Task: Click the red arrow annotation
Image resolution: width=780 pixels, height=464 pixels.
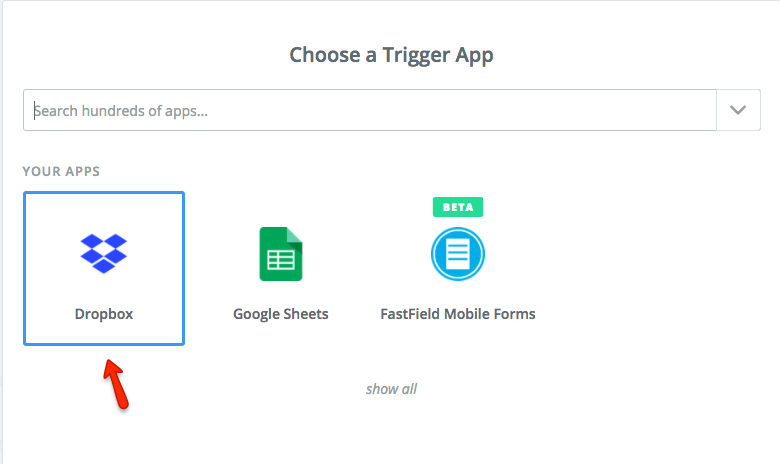Action: (115, 385)
